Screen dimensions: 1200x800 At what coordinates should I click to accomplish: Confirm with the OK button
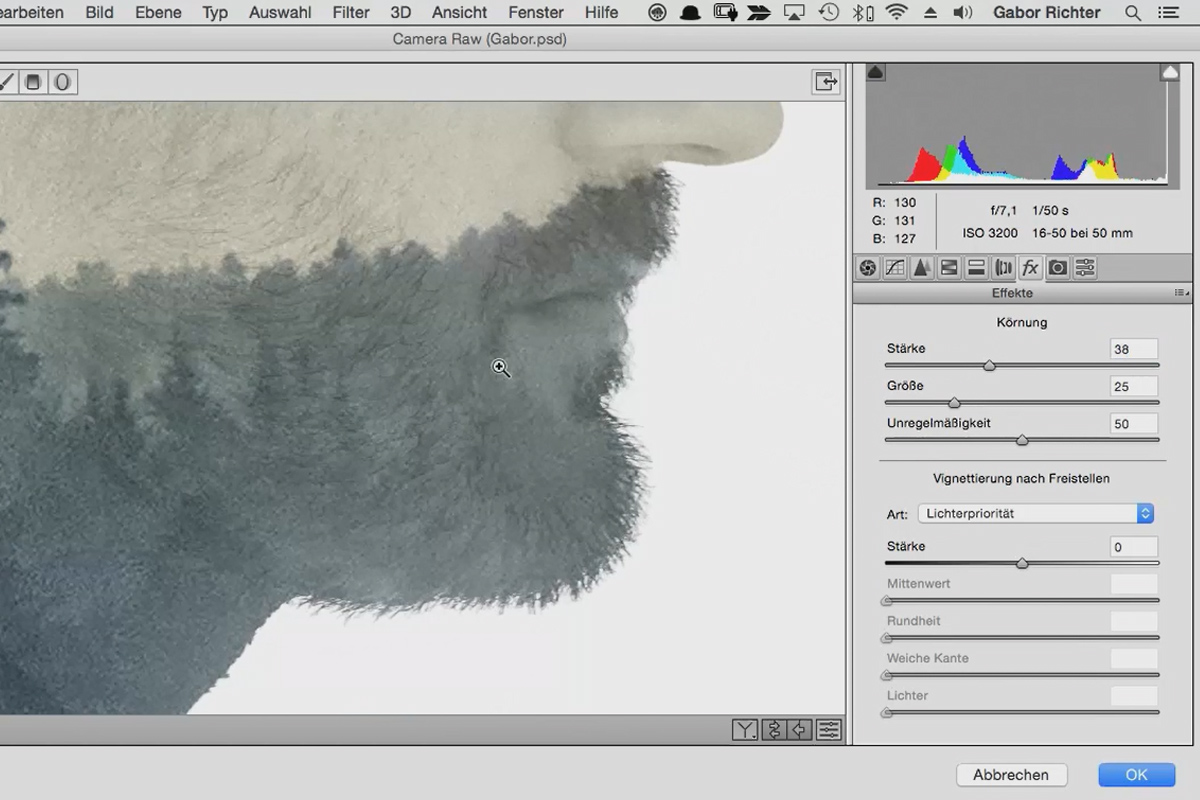(1136, 775)
